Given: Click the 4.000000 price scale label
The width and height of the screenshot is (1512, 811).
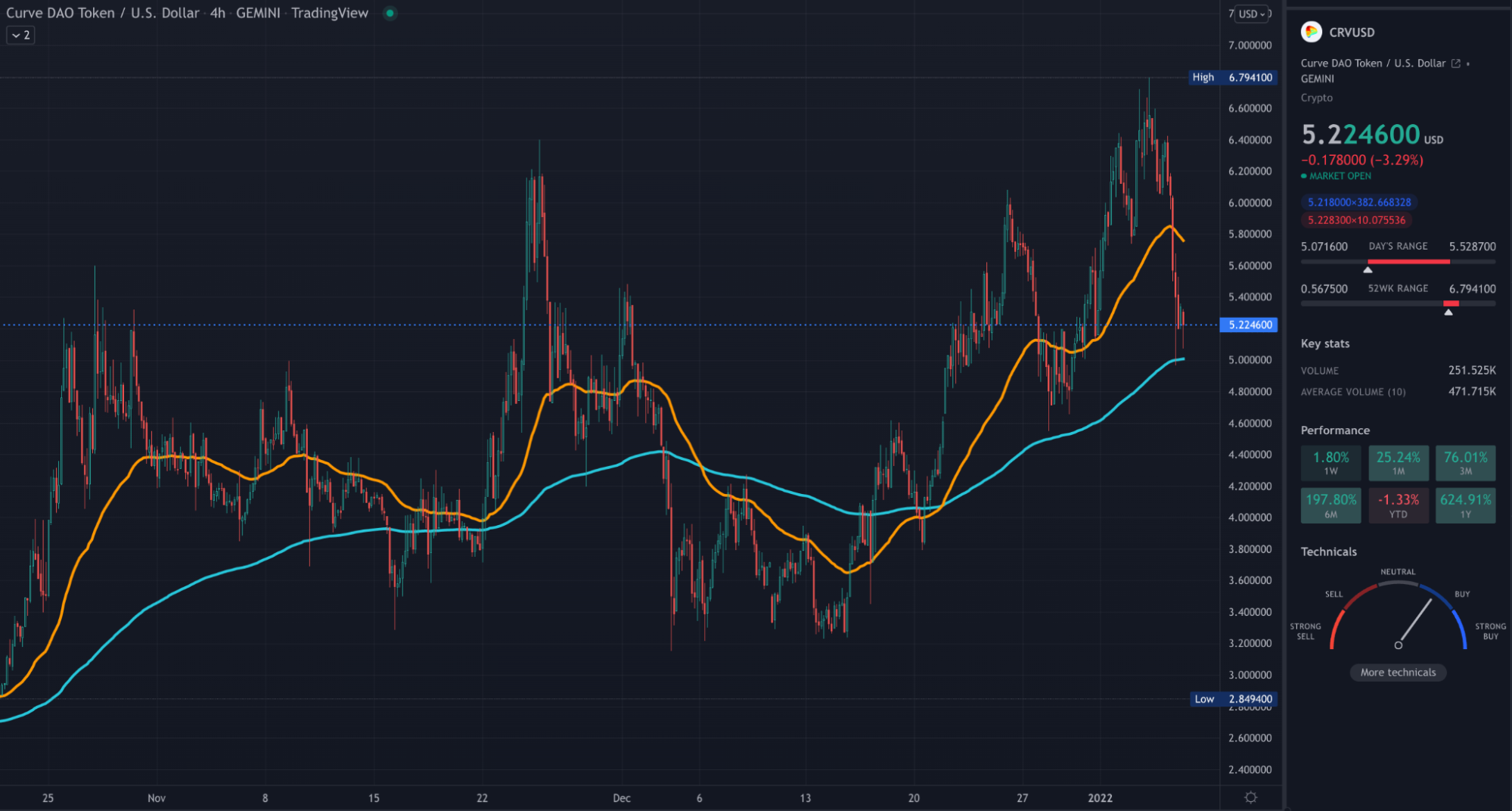Looking at the screenshot, I should (x=1250, y=517).
